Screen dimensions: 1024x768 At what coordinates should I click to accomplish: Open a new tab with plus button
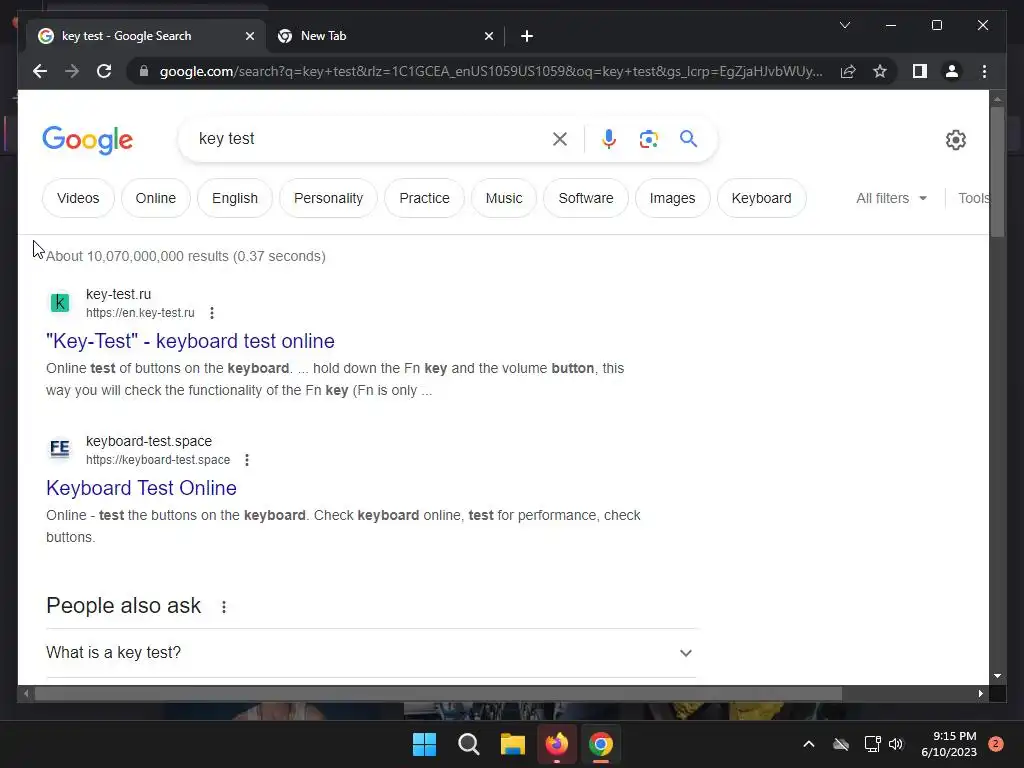pos(527,36)
